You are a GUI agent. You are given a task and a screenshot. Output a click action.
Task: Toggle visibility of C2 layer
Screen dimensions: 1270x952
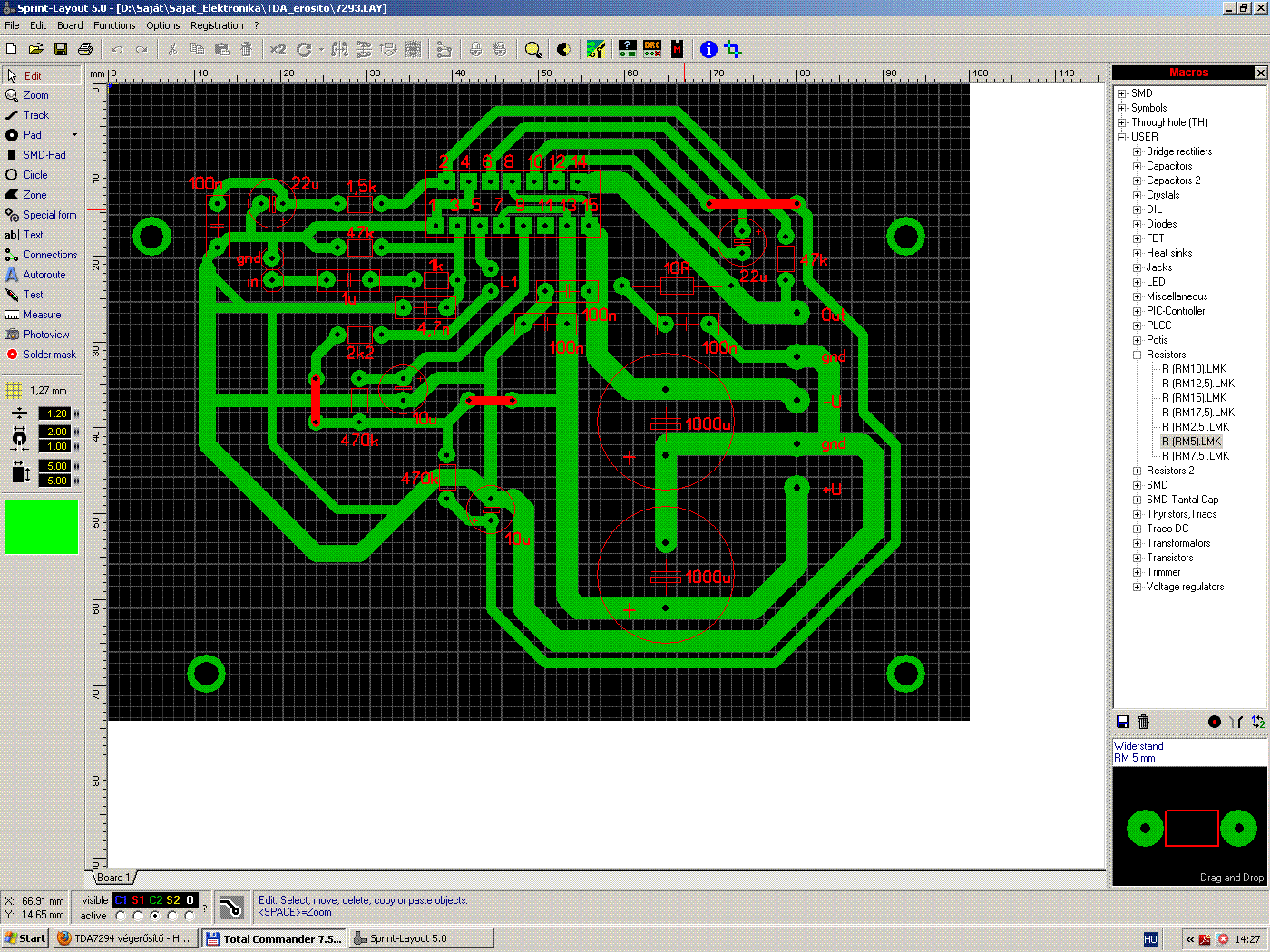click(155, 900)
